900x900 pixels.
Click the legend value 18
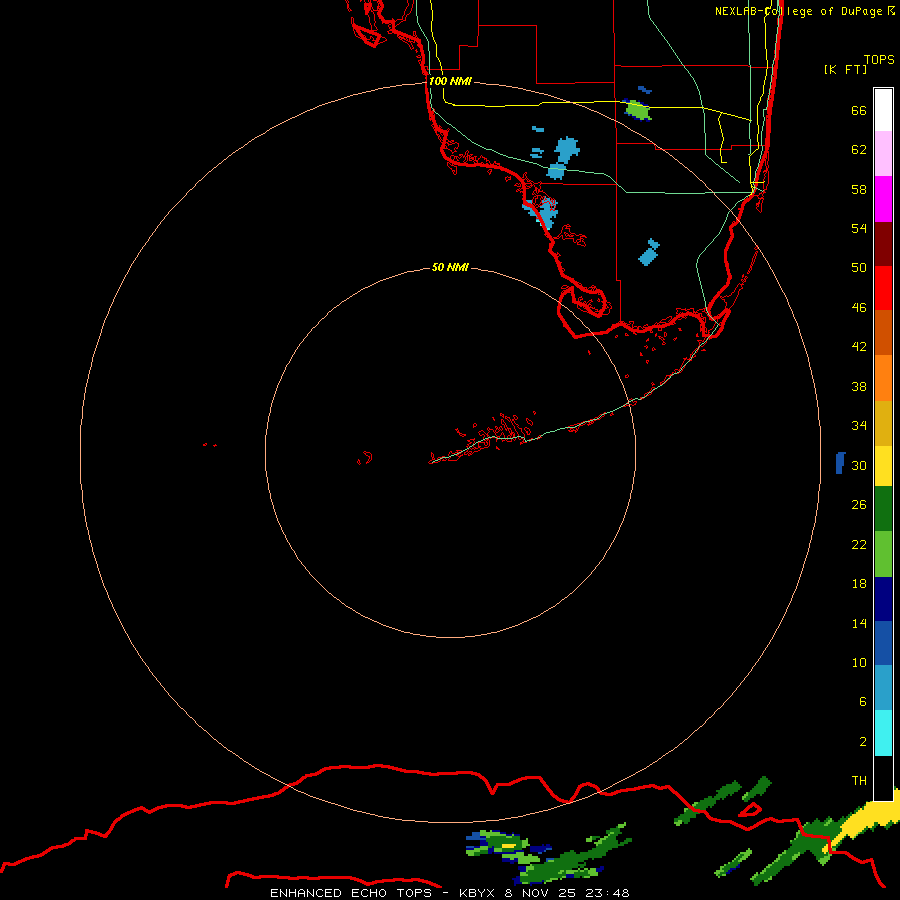(x=859, y=584)
